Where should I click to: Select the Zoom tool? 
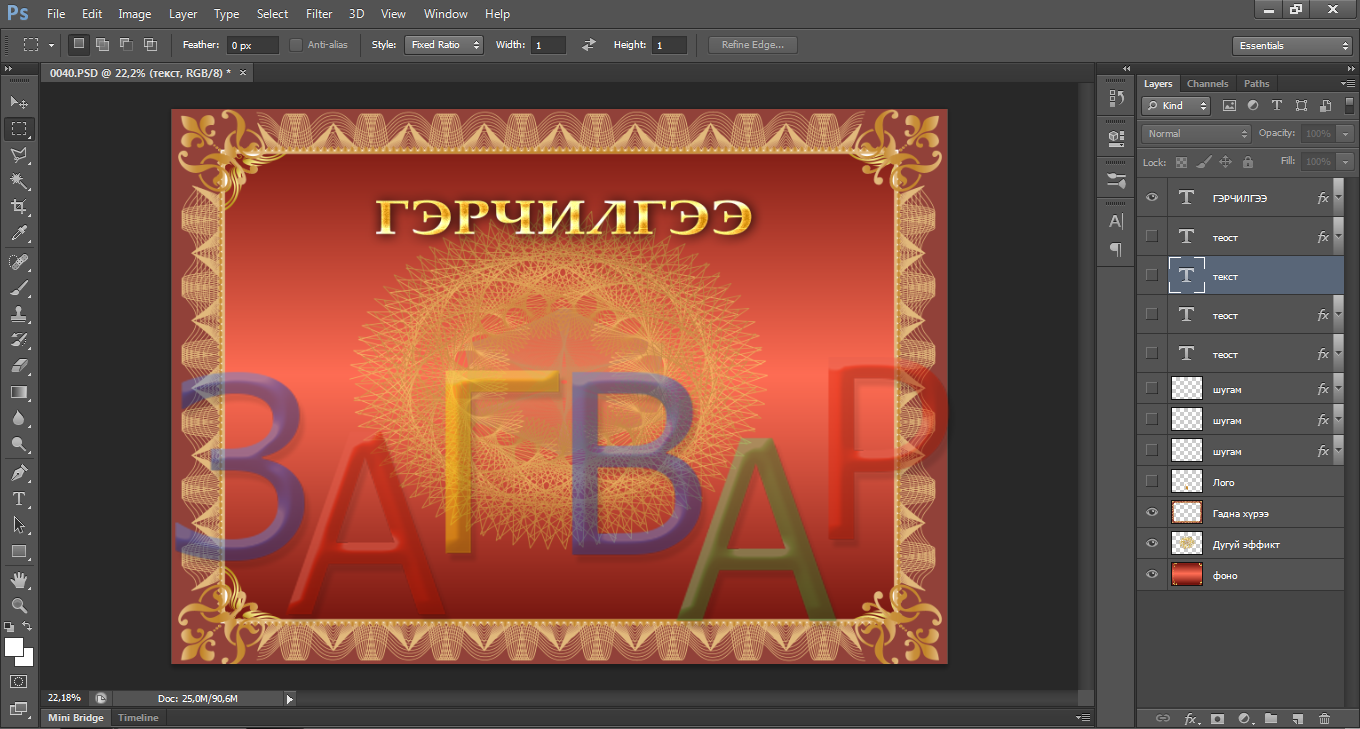tap(19, 605)
